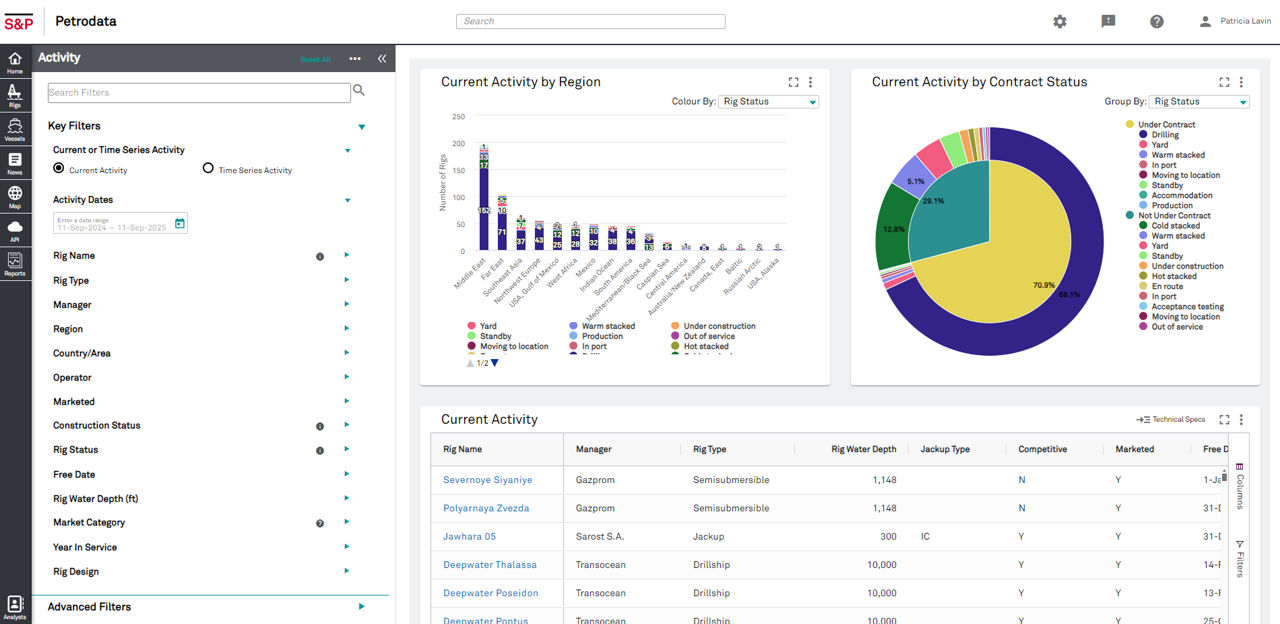Expand Current Activity by Region chart fullscreen

(x=793, y=82)
